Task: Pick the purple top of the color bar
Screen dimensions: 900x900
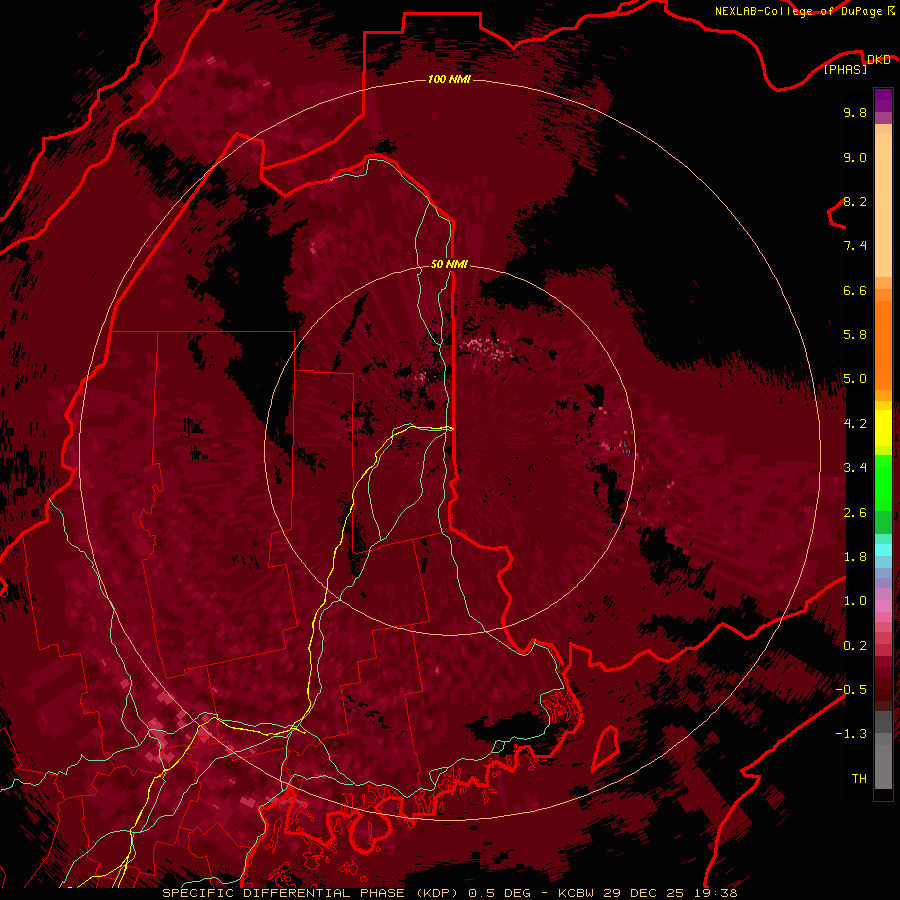Action: point(883,100)
